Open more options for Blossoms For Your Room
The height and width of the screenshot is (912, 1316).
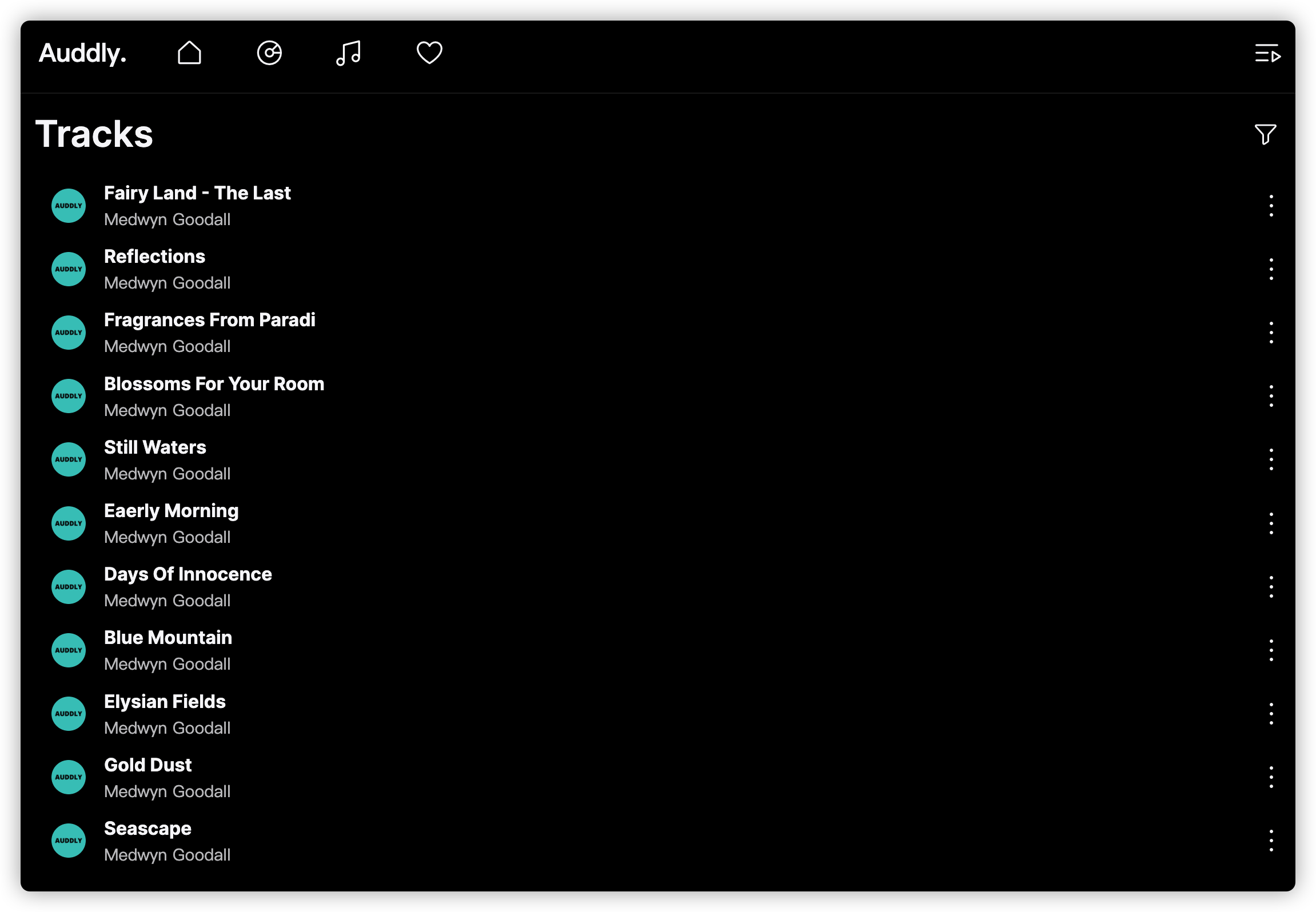(x=1271, y=396)
